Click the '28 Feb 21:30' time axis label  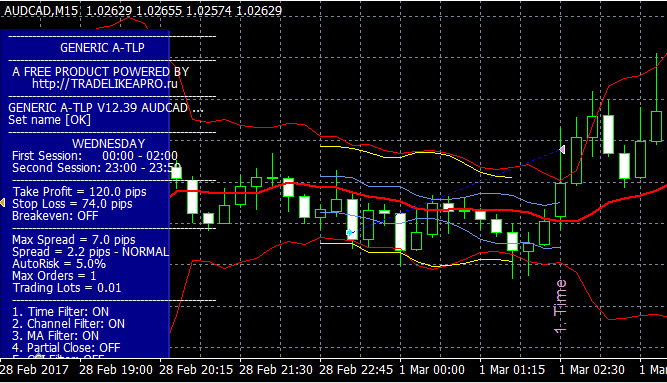pos(276,369)
